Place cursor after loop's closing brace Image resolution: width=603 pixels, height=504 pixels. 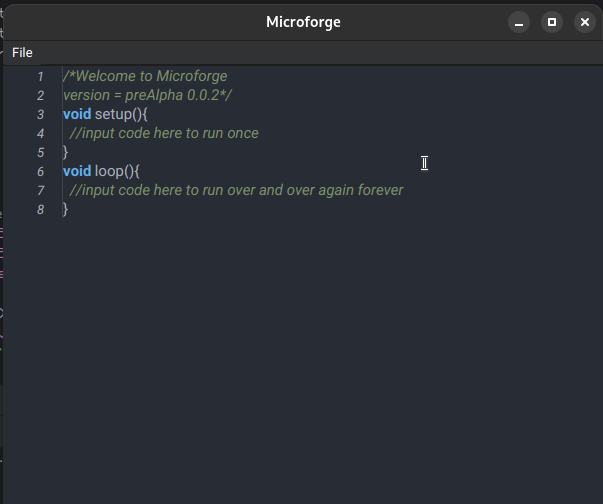pyautogui.click(x=69, y=209)
